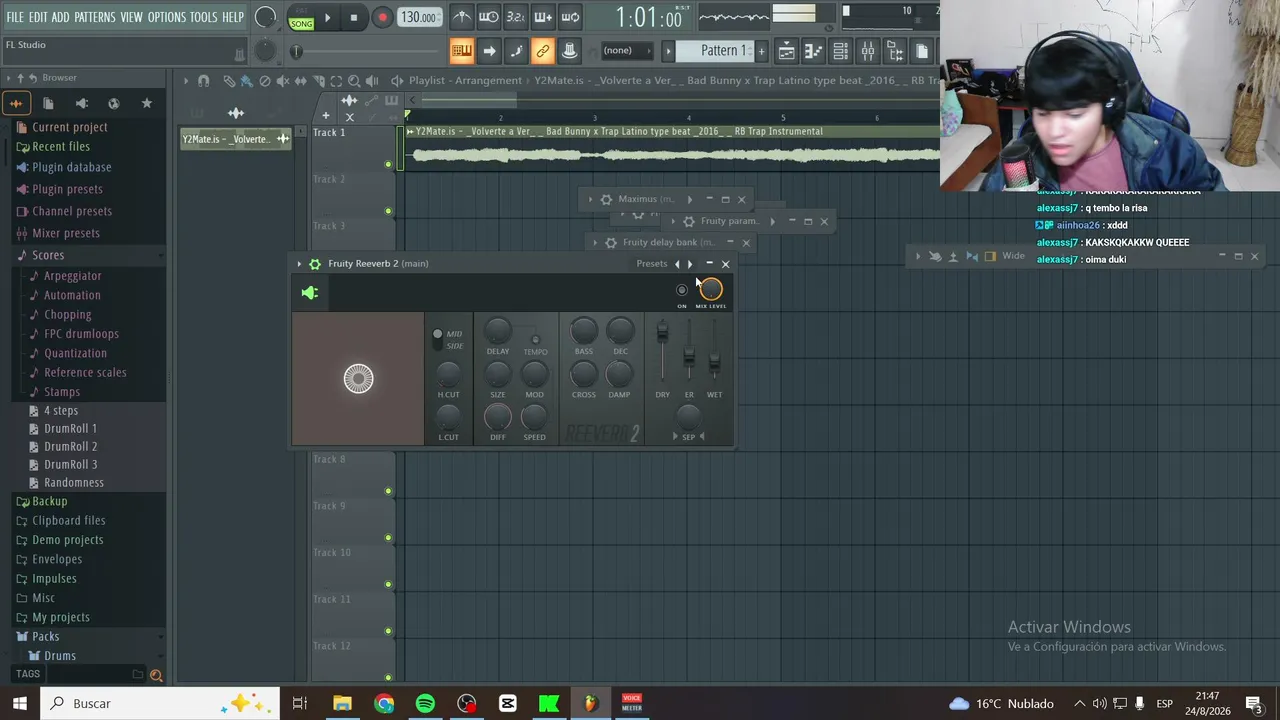Toggle the orange link multilink icon
This screenshot has height=720, width=1280.
[x=542, y=51]
